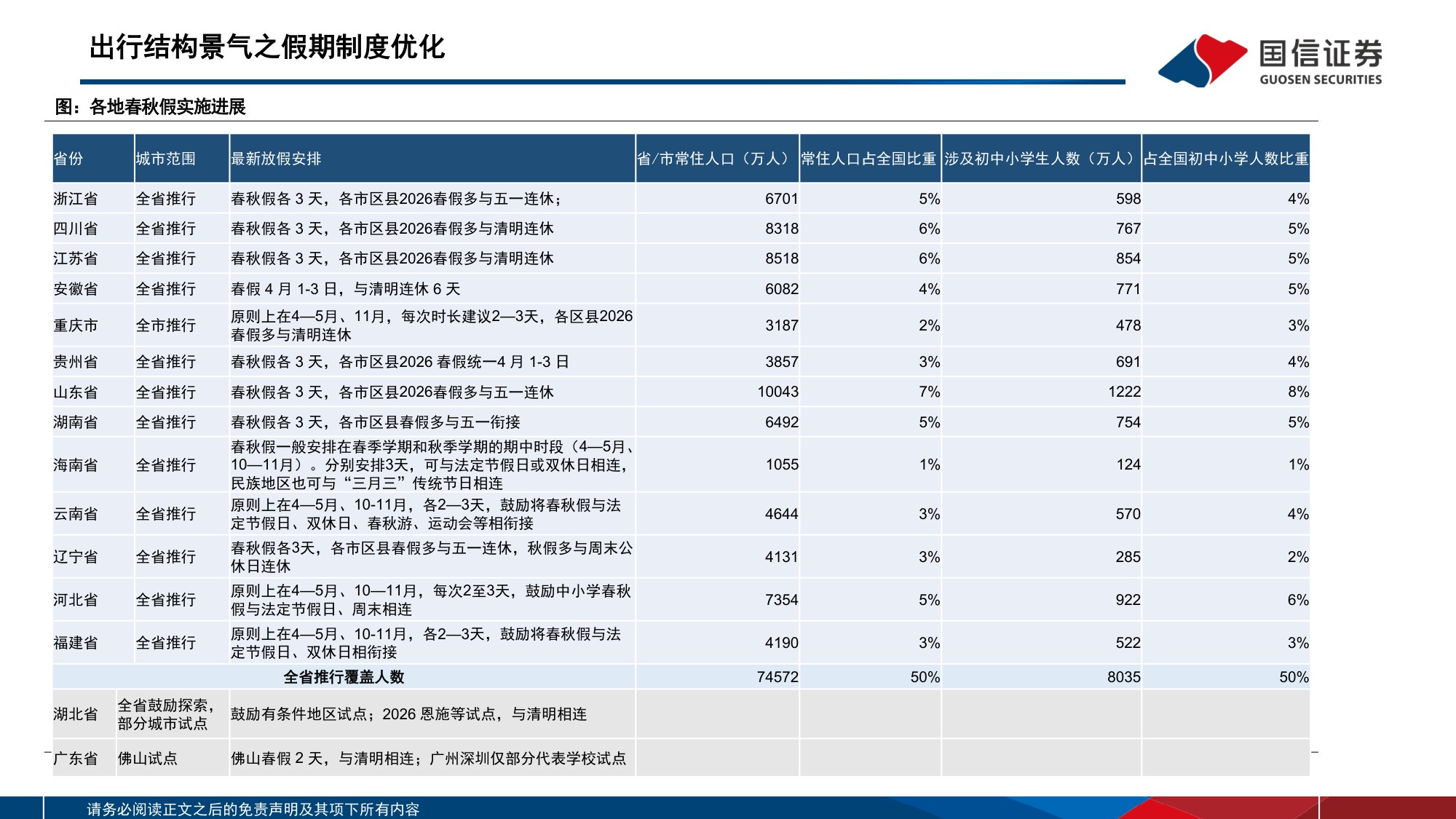This screenshot has height=819, width=1456.
Task: Select the 辽宁省 row label
Action: (76, 557)
